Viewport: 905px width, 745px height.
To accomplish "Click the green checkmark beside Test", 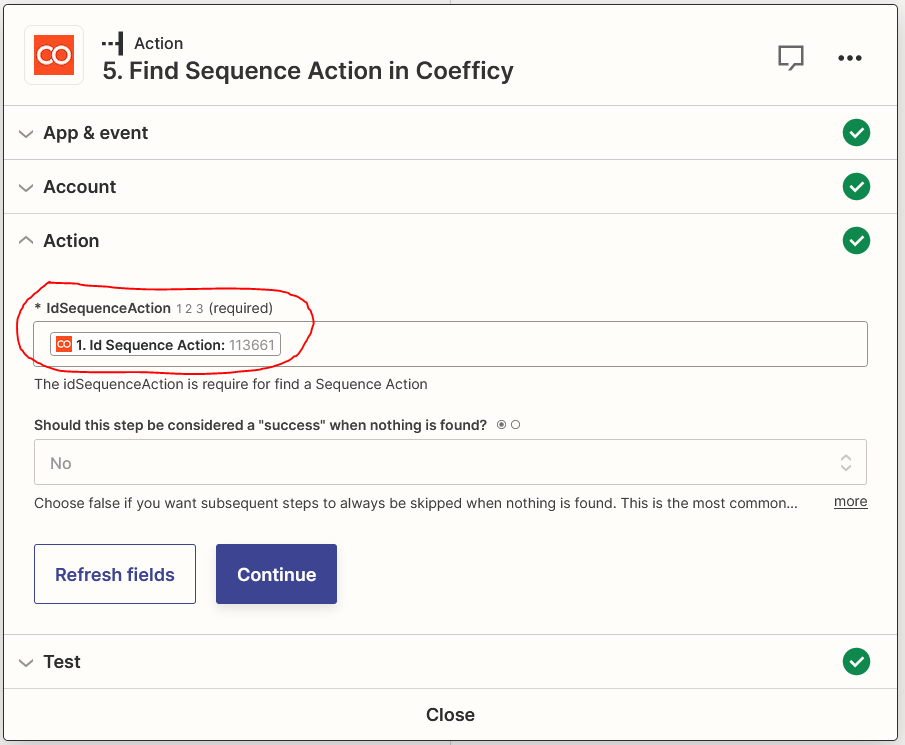I will (x=856, y=662).
